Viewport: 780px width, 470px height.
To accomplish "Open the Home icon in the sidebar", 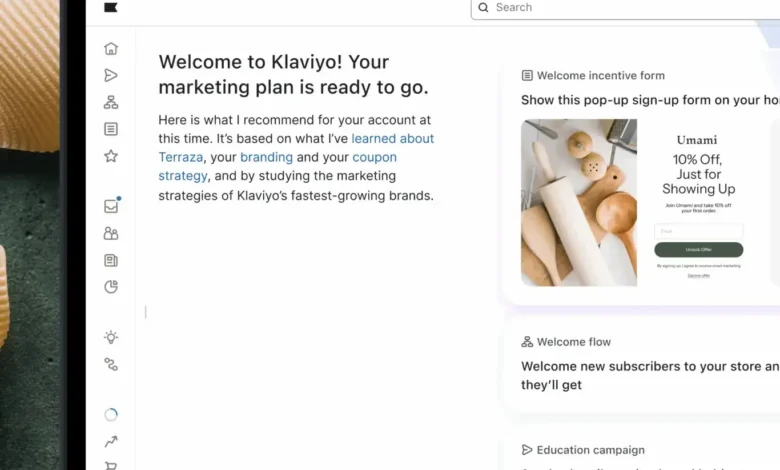I will 111,48.
